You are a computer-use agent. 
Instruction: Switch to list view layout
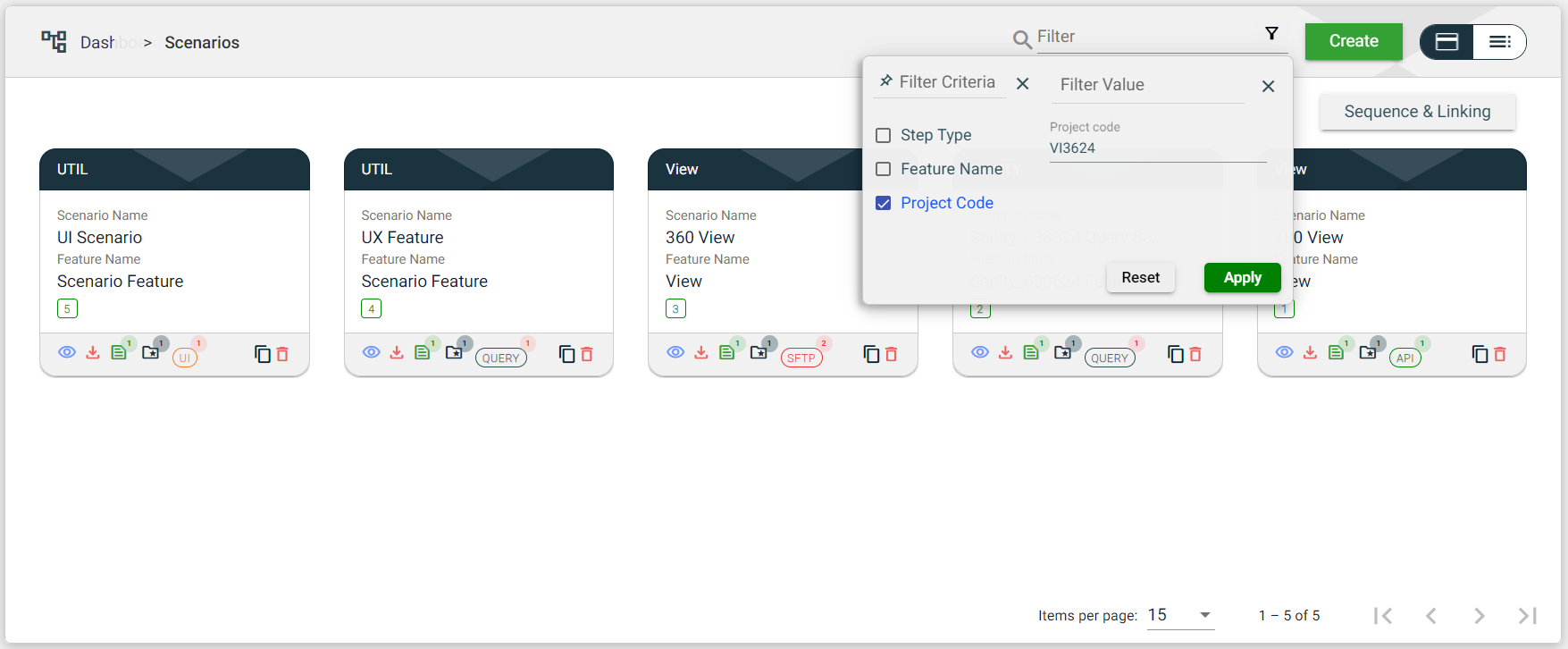tap(1499, 42)
